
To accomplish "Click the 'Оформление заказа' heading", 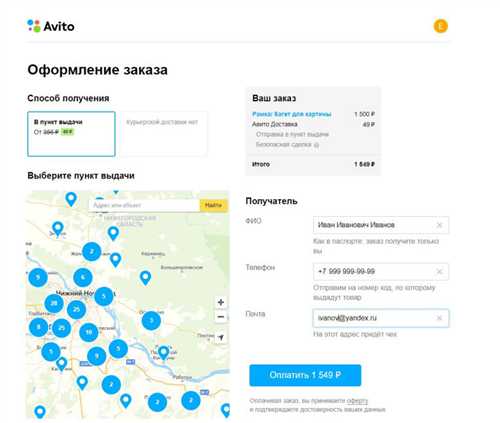I will [x=97, y=70].
